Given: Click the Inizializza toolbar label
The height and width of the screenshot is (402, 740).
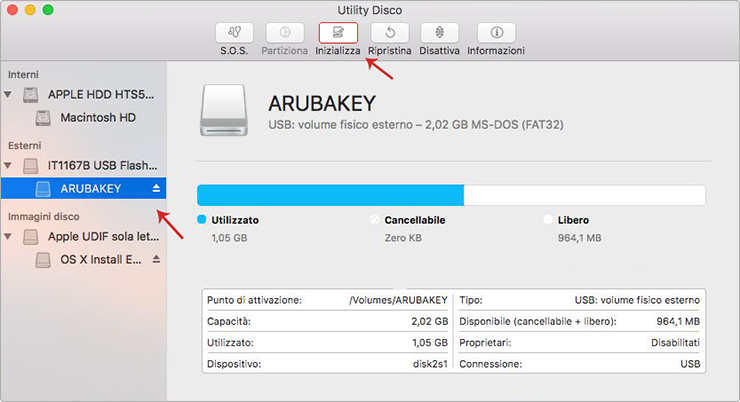Looking at the screenshot, I should [338, 50].
